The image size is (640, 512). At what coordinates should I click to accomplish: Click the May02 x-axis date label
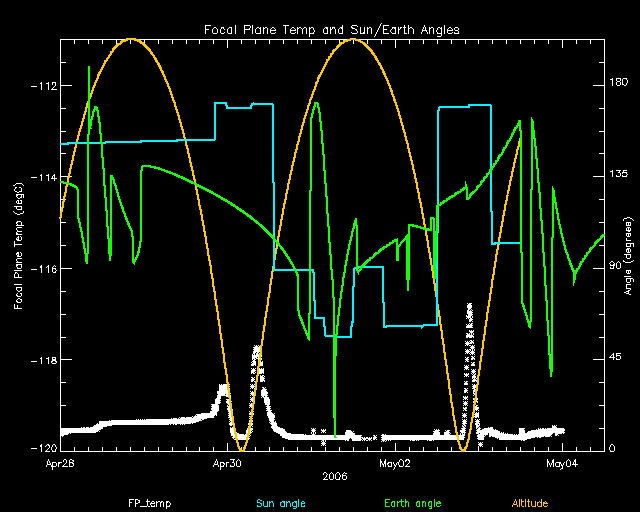(396, 463)
